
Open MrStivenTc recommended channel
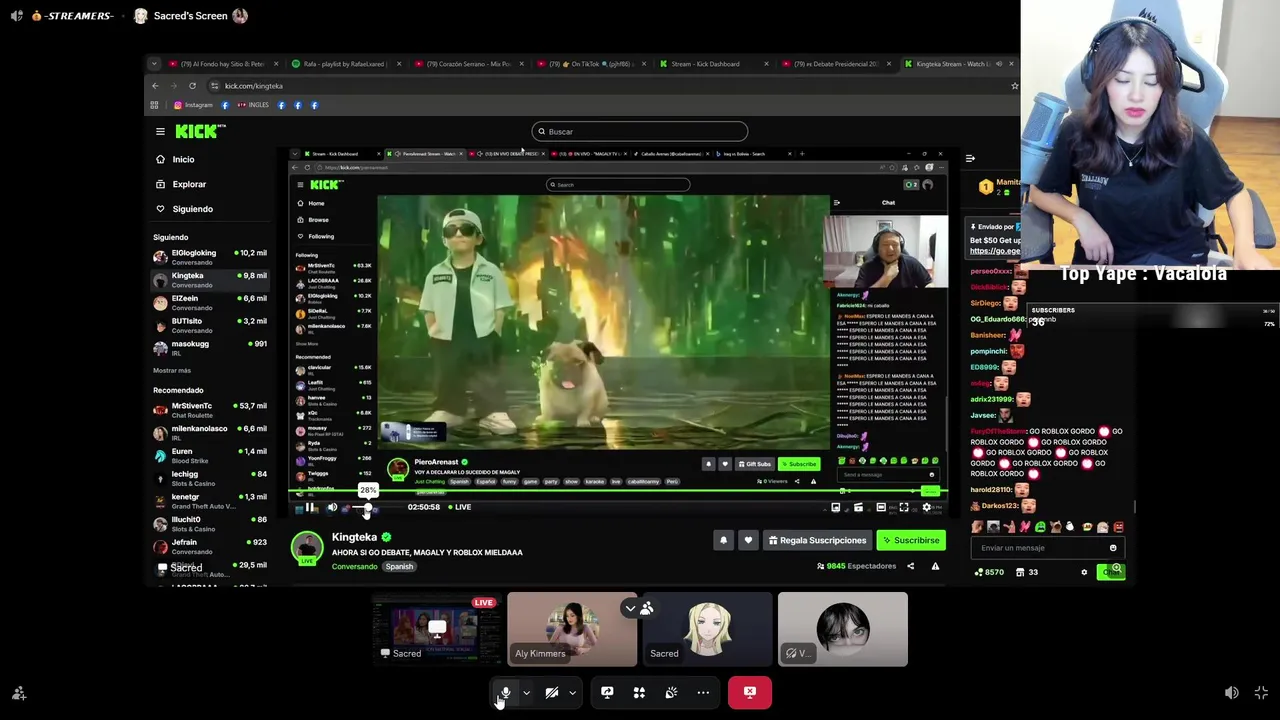[210, 410]
